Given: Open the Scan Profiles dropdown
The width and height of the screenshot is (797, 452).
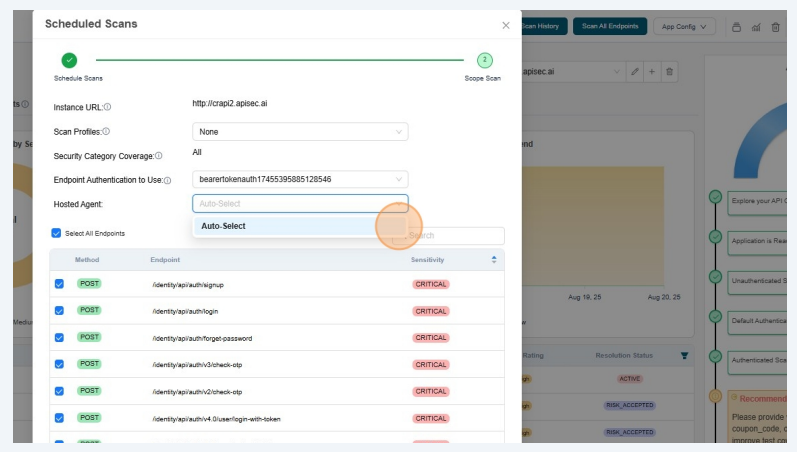Looking at the screenshot, I should (x=300, y=131).
